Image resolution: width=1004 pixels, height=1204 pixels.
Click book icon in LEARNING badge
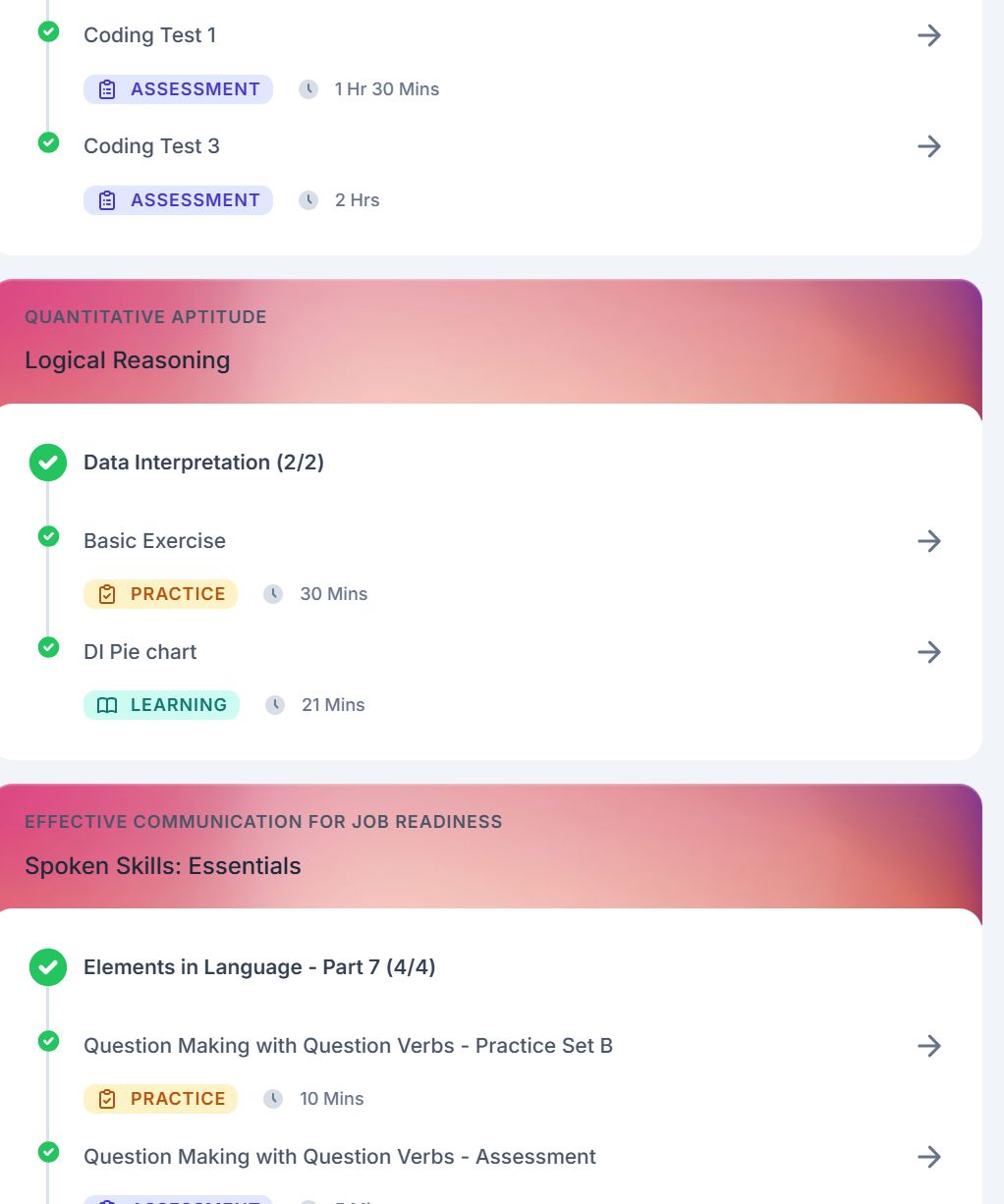[x=108, y=705]
